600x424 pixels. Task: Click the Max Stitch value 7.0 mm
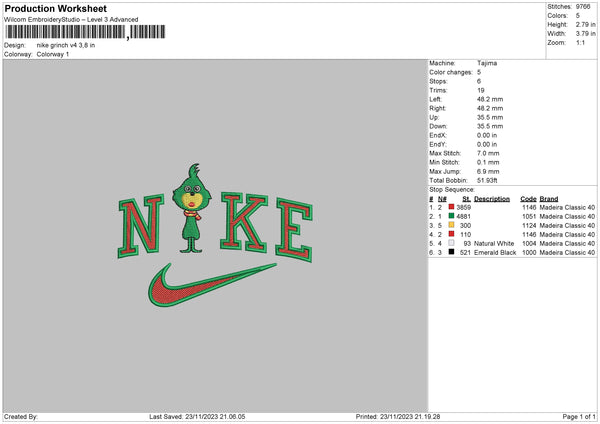pos(488,153)
